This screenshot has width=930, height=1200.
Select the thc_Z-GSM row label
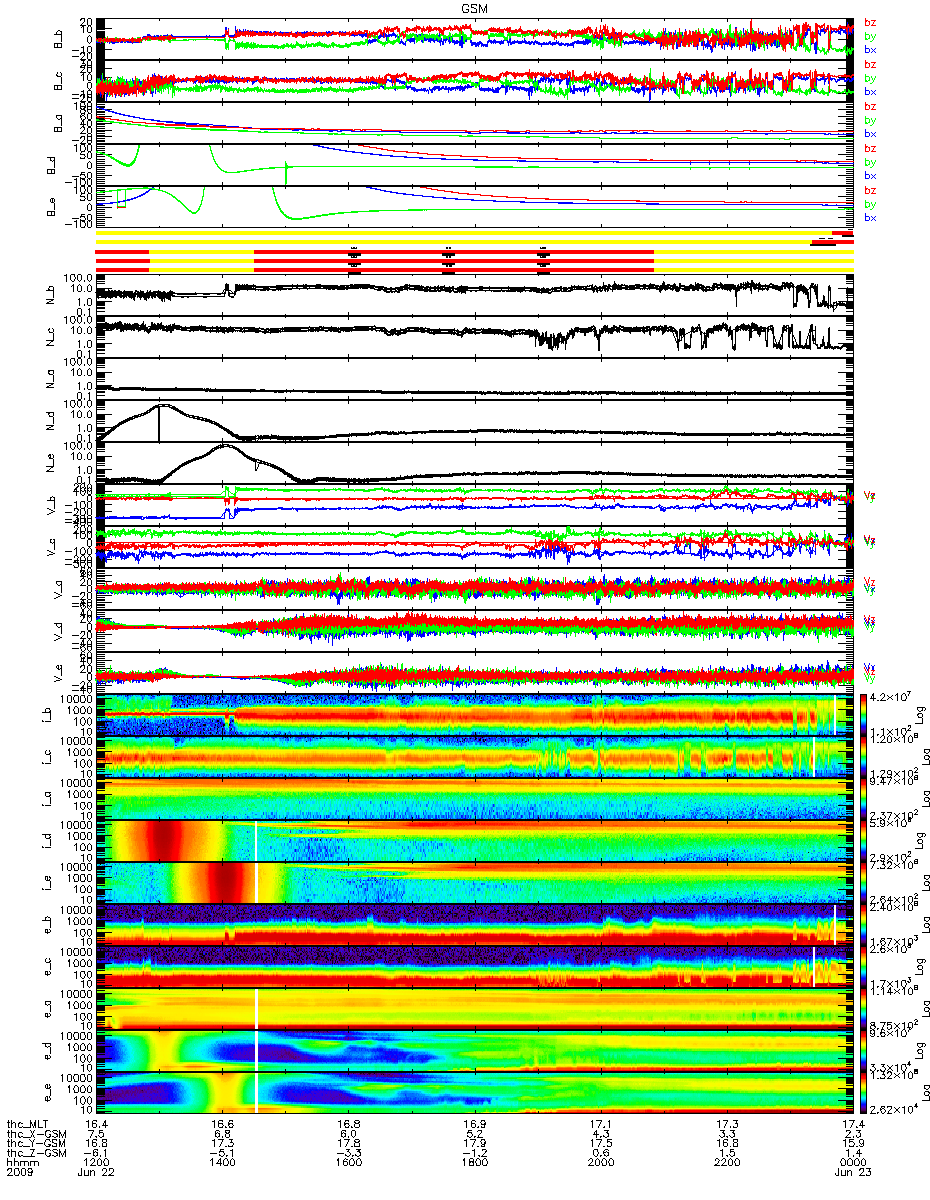(37, 1153)
